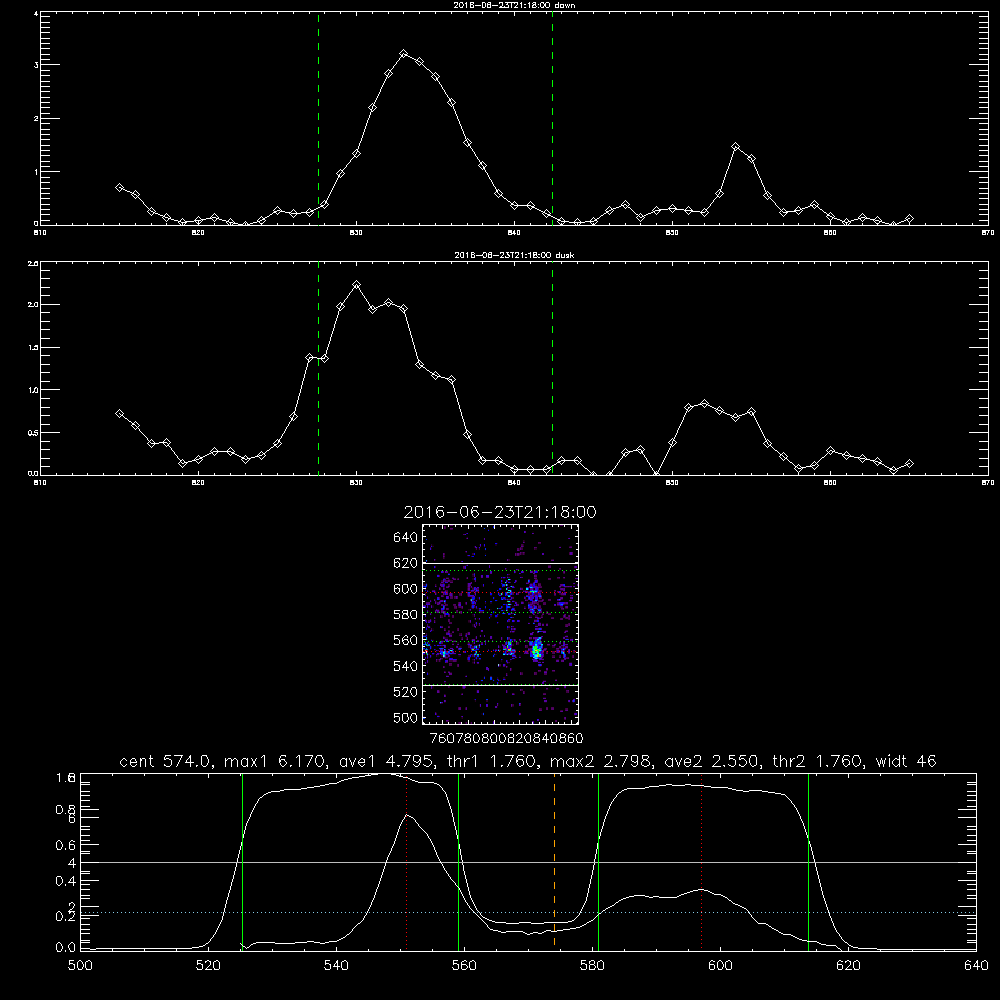Click the green vertical line at 559 in bottom plot
The height and width of the screenshot is (1000, 1000).
(x=459, y=862)
